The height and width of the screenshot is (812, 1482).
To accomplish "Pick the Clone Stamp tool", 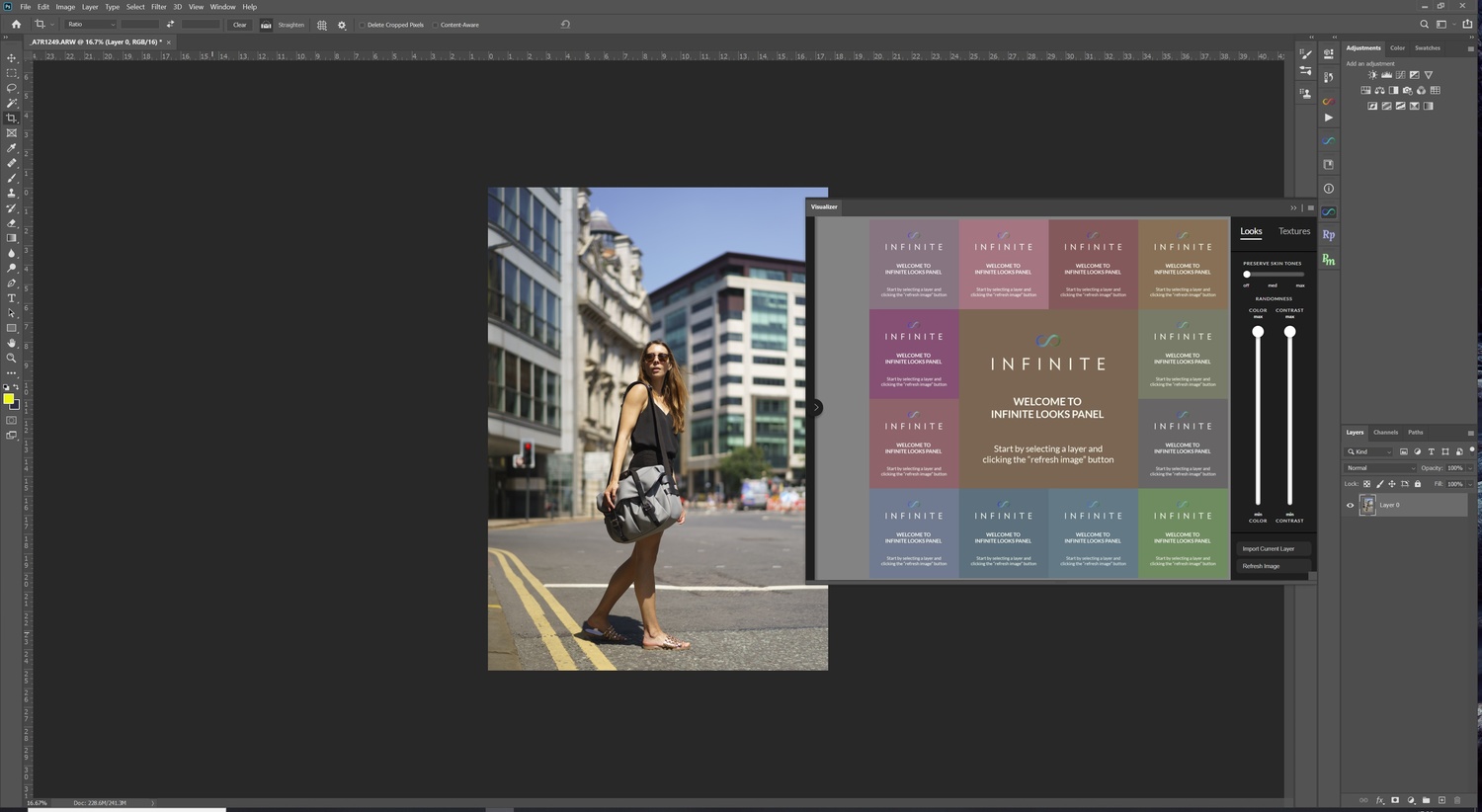I will pyautogui.click(x=12, y=193).
